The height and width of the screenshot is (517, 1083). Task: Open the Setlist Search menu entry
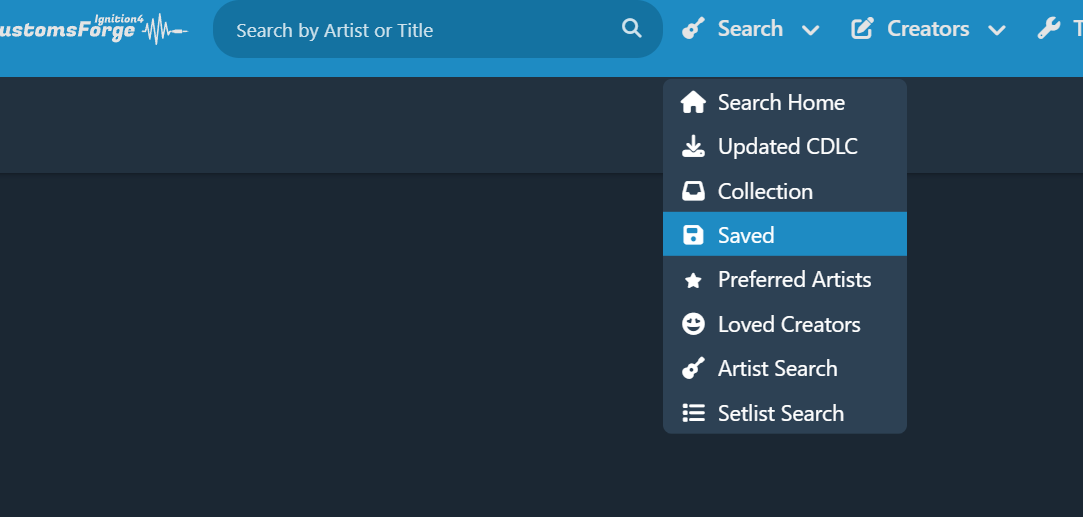[785, 413]
